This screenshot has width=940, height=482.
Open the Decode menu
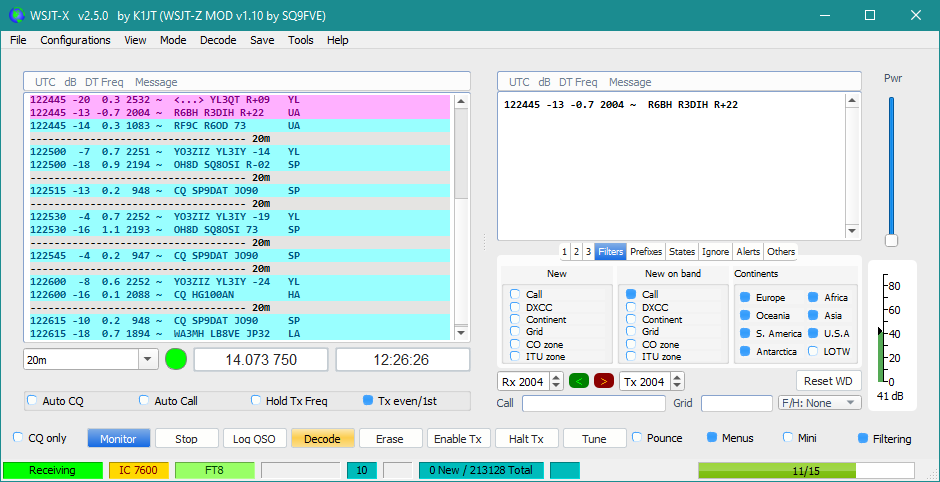coord(218,40)
